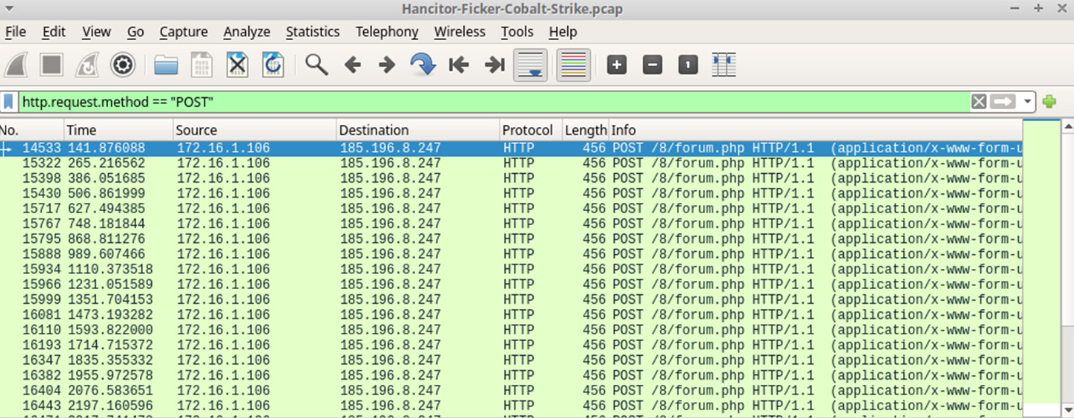Go to the previous packet in history
Image resolution: width=1074 pixels, height=418 pixels.
pos(352,65)
